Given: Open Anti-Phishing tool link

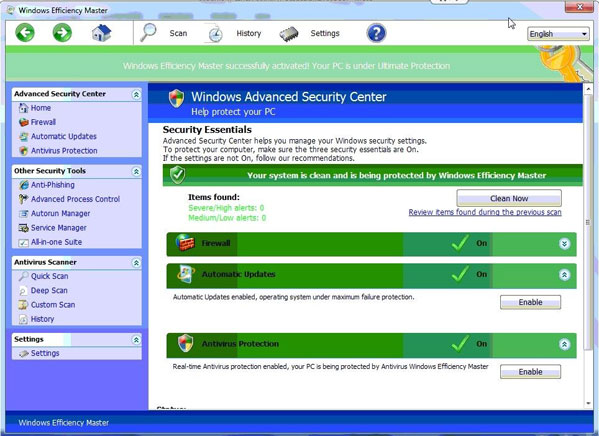Looking at the screenshot, I should [53, 185].
